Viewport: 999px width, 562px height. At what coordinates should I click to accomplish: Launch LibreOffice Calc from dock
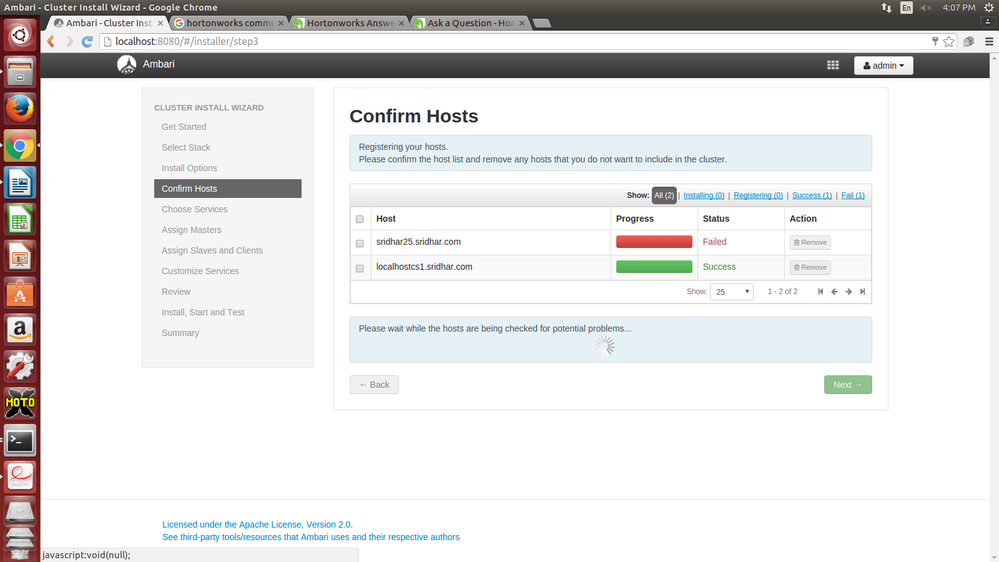[20, 220]
